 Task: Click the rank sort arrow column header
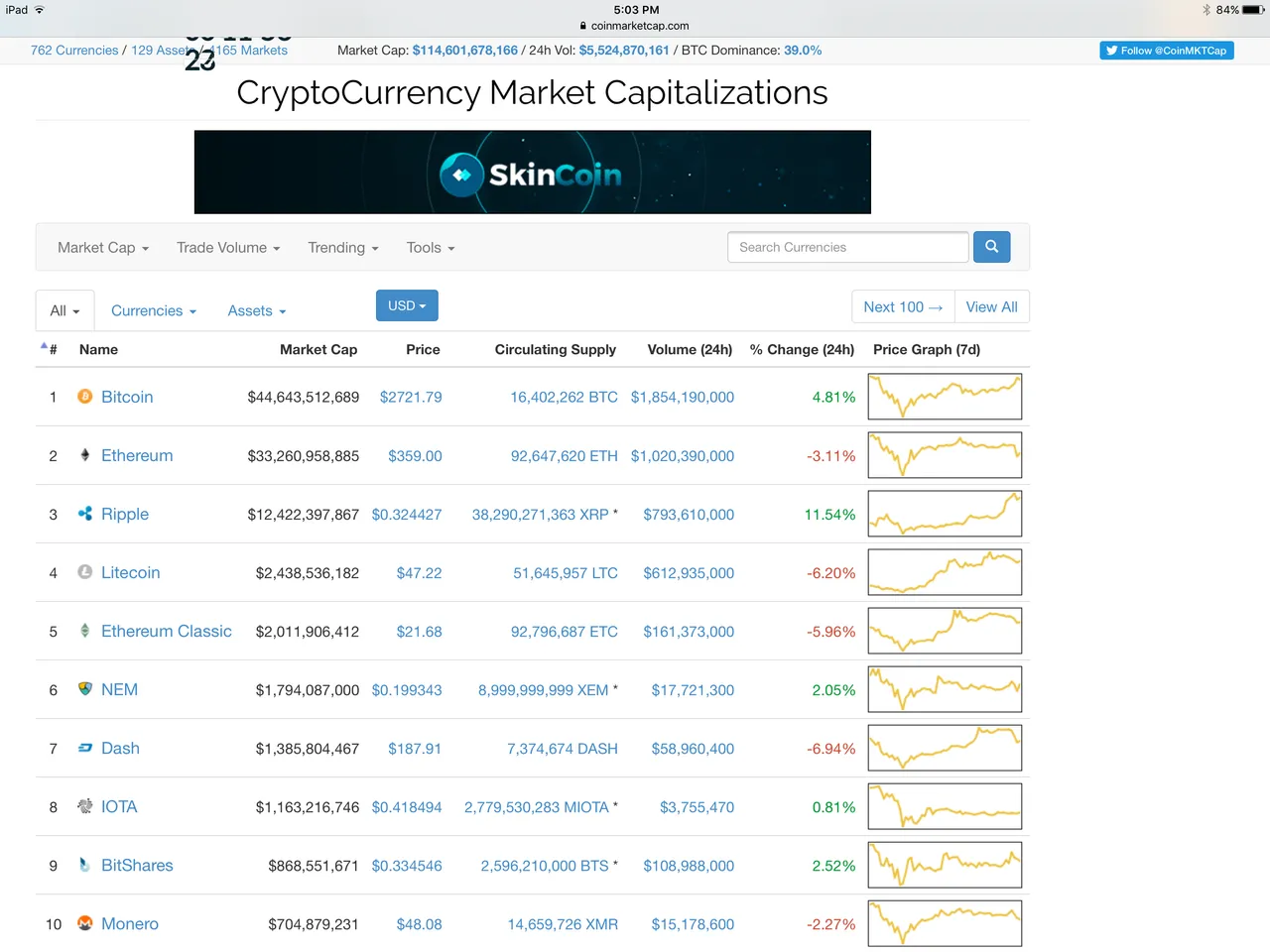49,349
